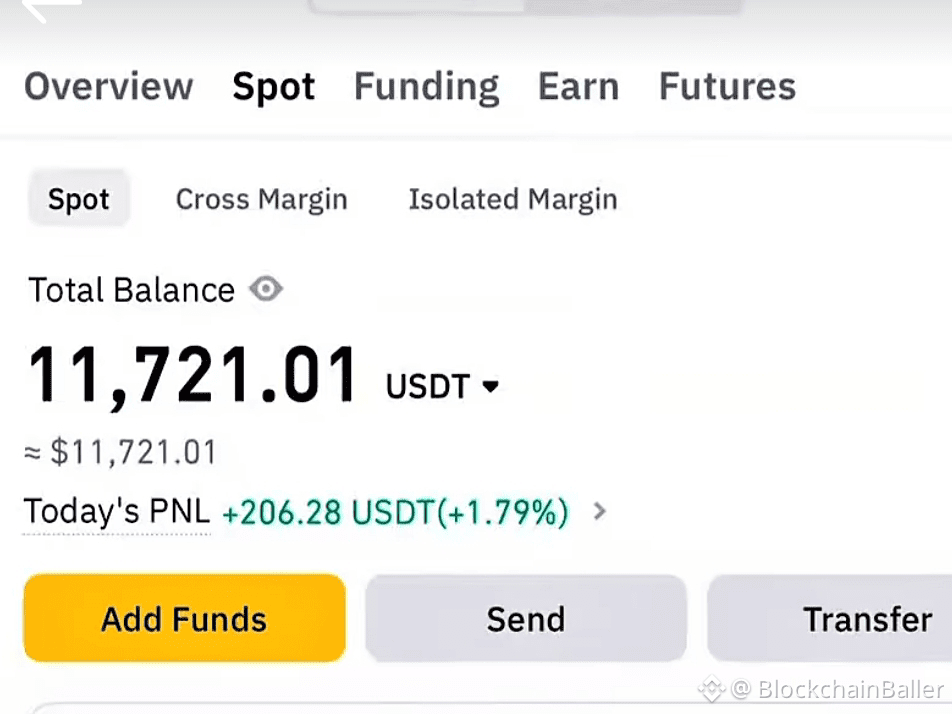Click Today's PNL dotted-underline label

[116, 511]
